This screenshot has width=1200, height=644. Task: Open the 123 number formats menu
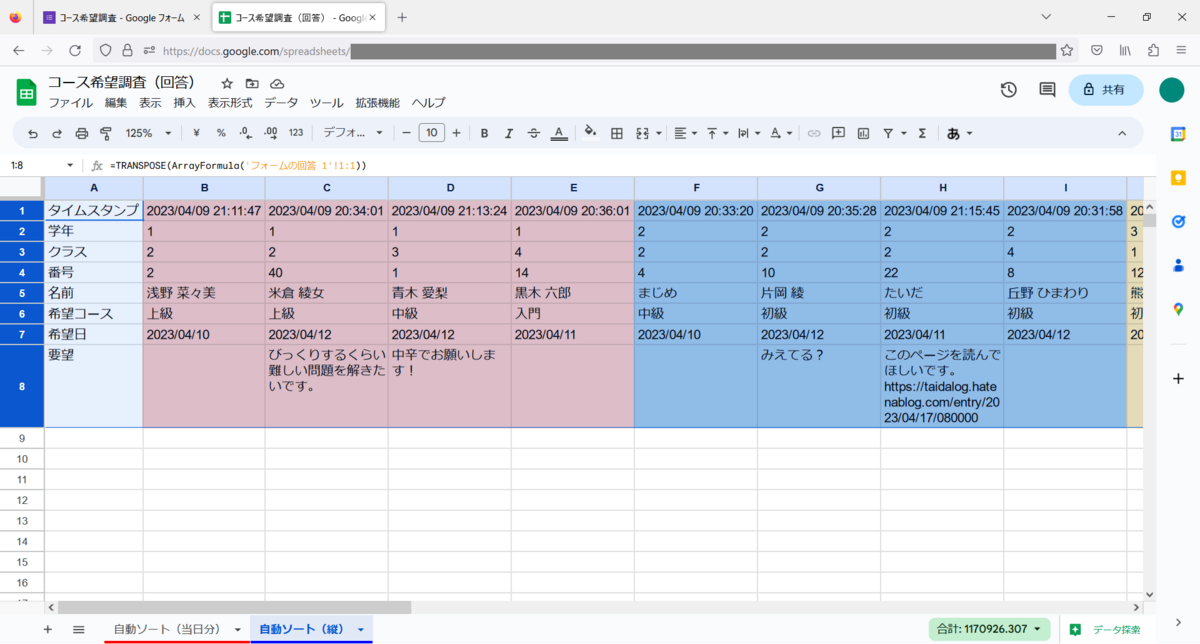[296, 133]
